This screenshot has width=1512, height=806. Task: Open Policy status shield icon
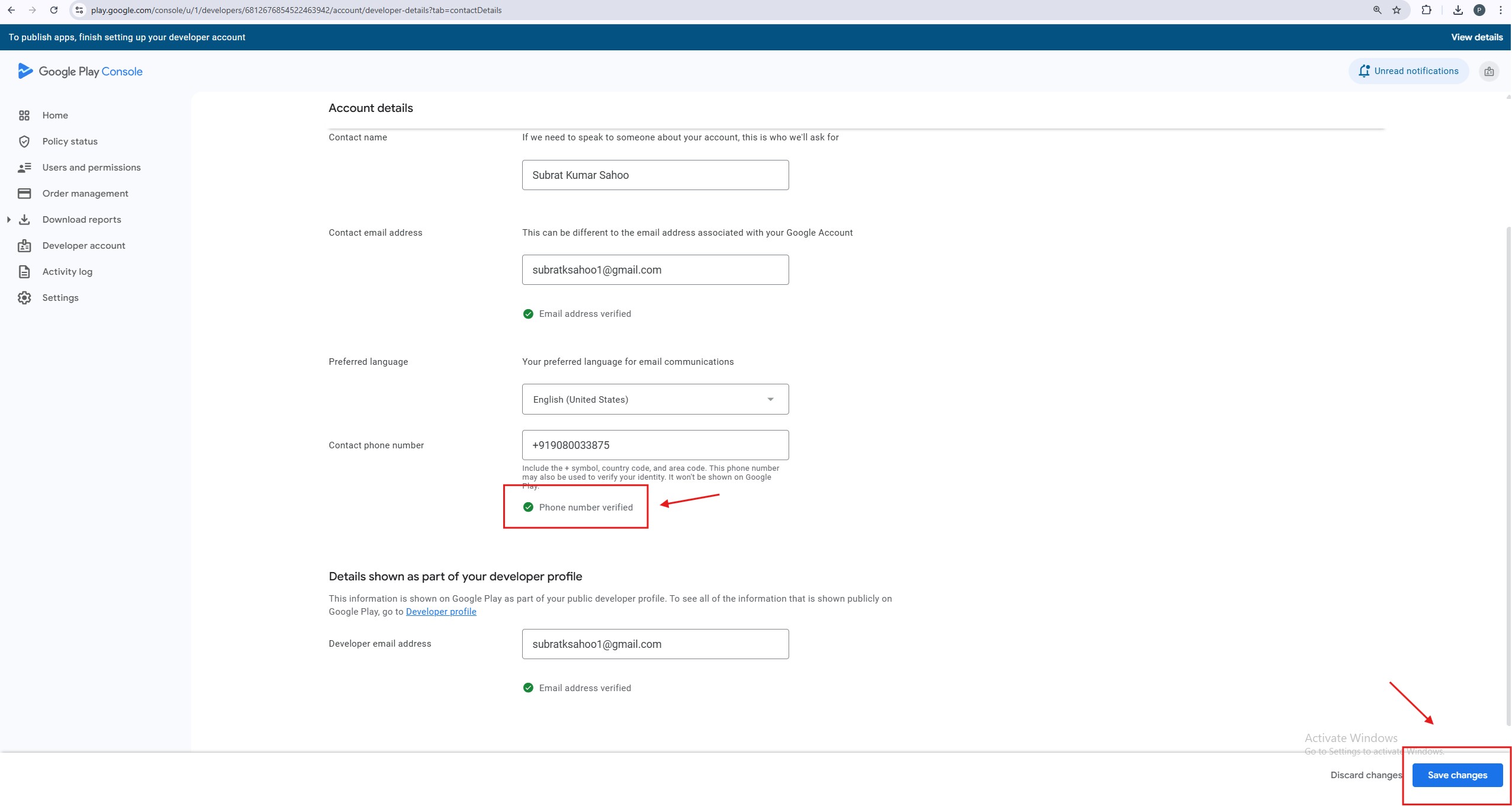point(24,142)
